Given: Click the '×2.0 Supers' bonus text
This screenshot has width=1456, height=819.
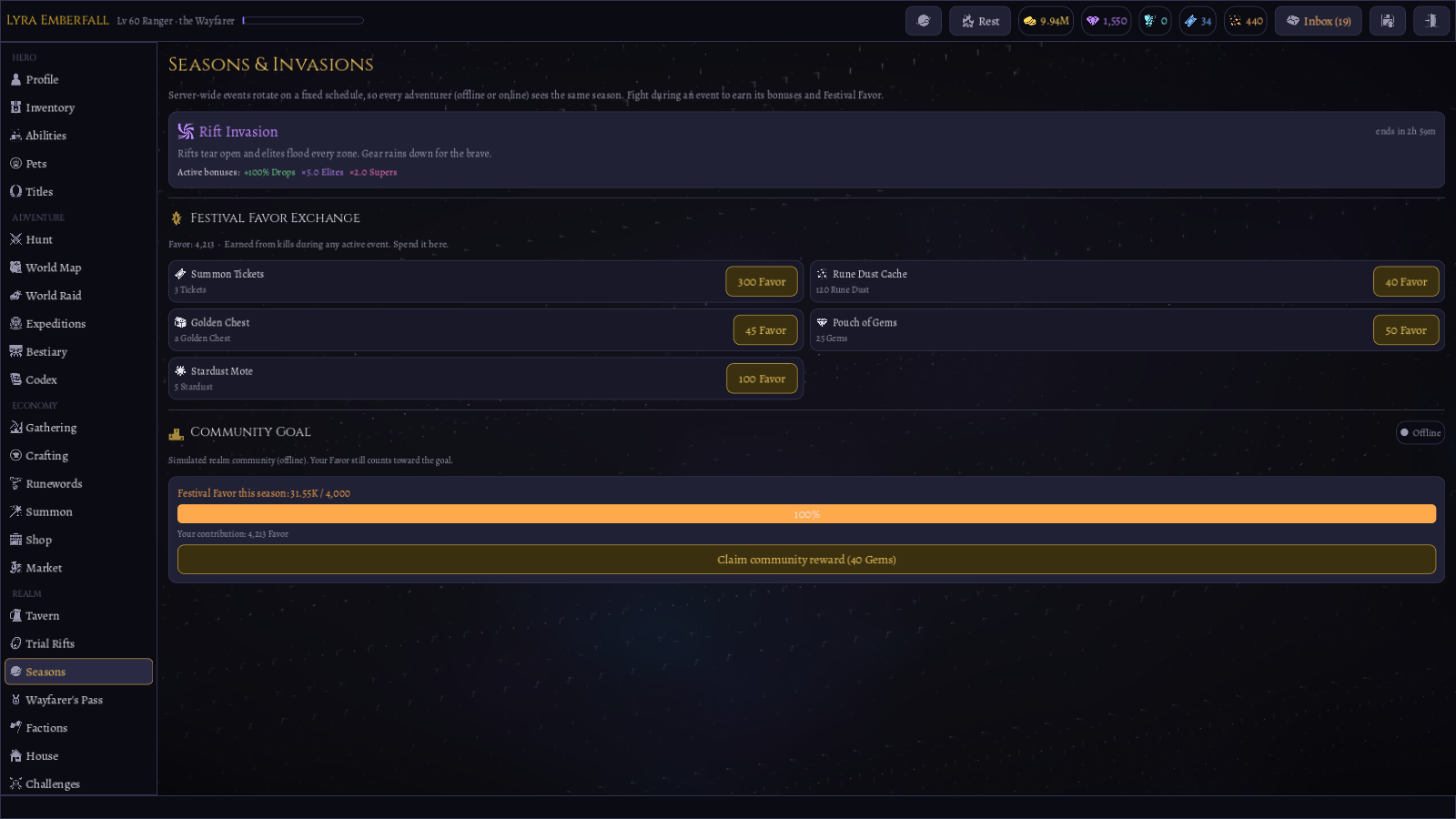Looking at the screenshot, I should (373, 172).
